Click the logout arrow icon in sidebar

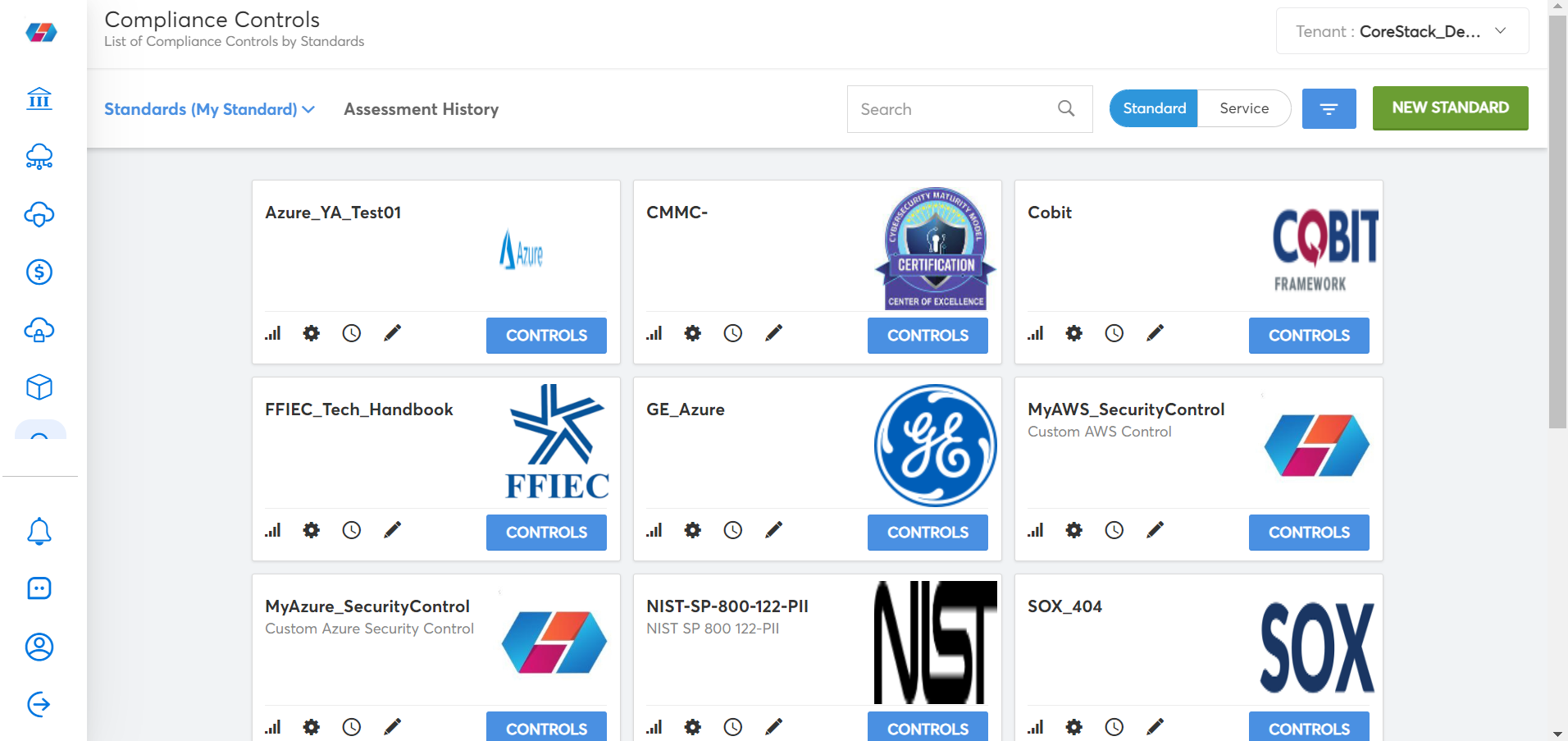pos(39,704)
